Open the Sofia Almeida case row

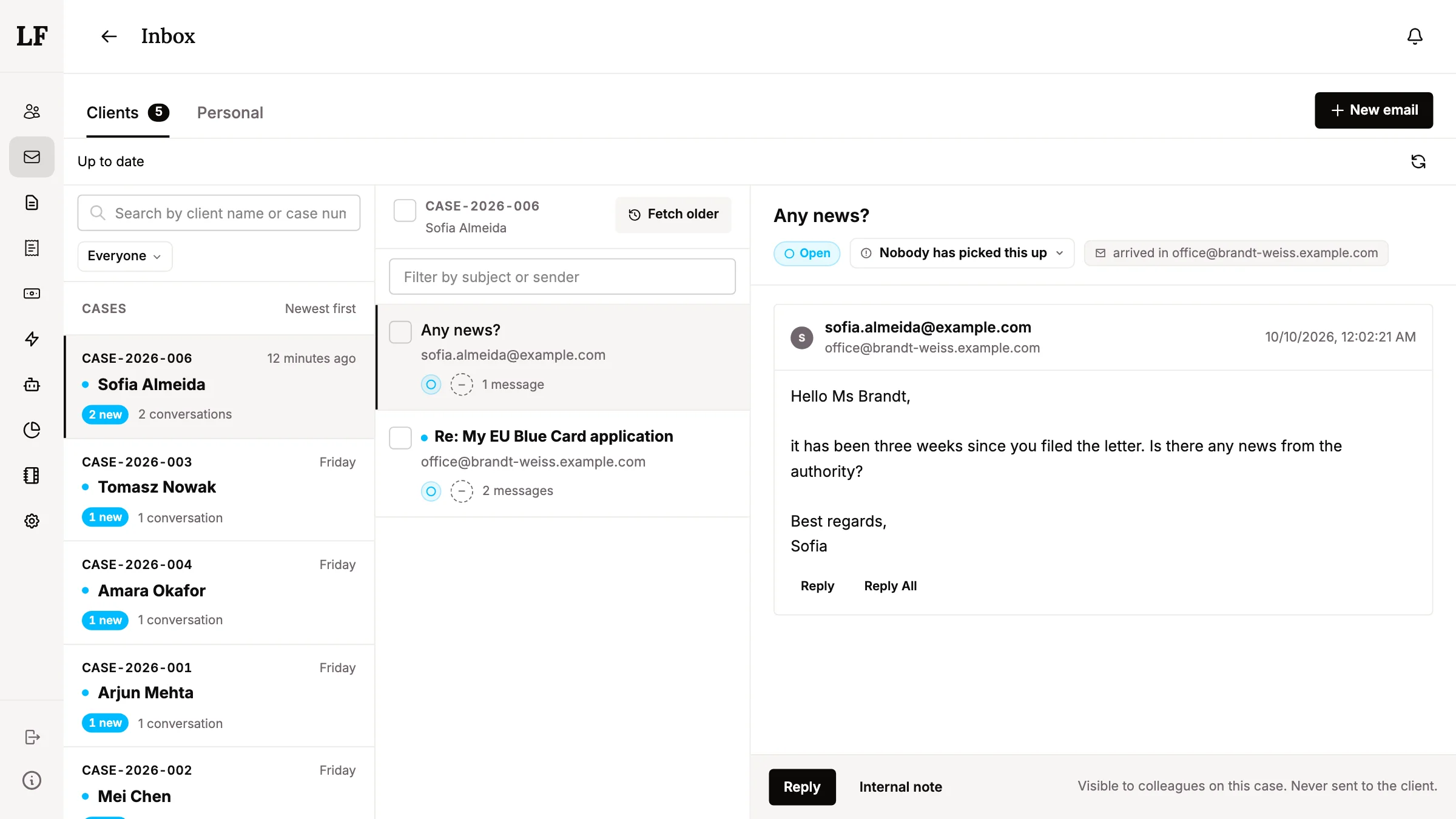[x=220, y=386]
